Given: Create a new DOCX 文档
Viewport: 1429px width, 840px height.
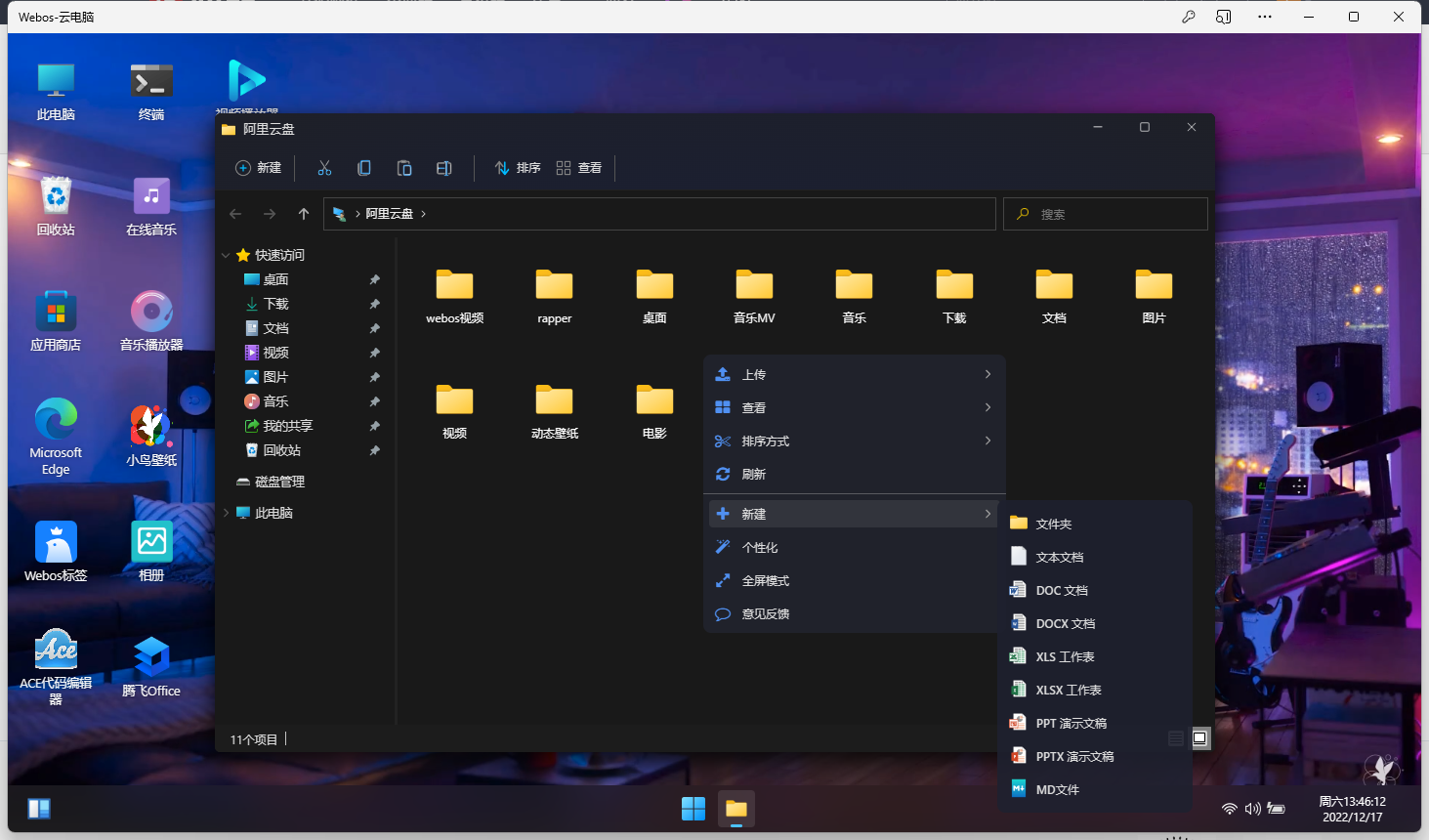Looking at the screenshot, I should point(1095,623).
